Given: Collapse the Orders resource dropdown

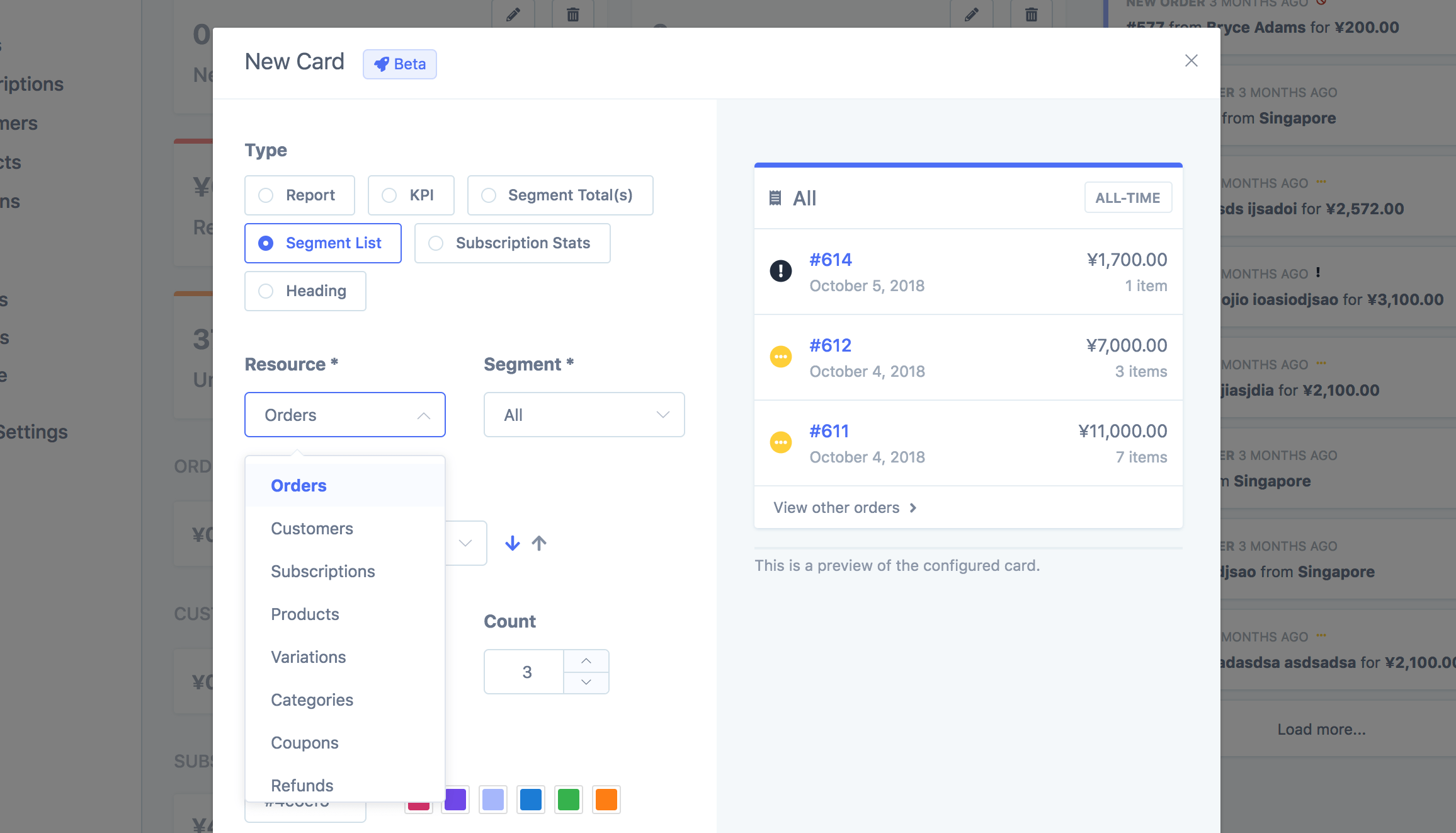Looking at the screenshot, I should (x=344, y=415).
